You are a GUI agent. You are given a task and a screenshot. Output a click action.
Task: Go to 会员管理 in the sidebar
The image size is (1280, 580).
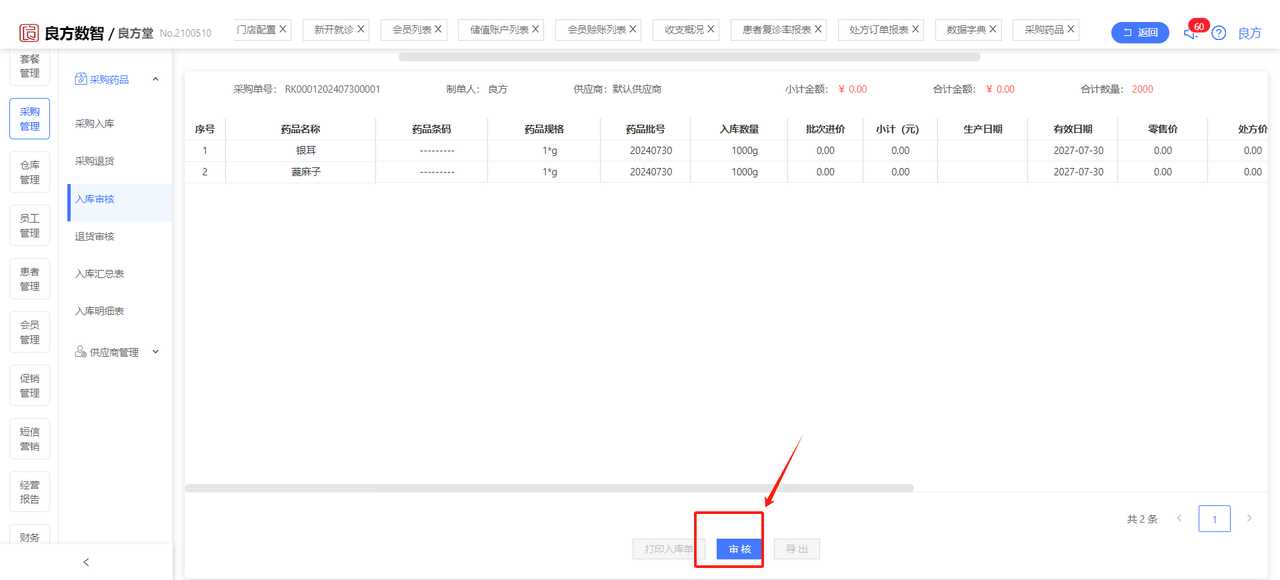[30, 332]
